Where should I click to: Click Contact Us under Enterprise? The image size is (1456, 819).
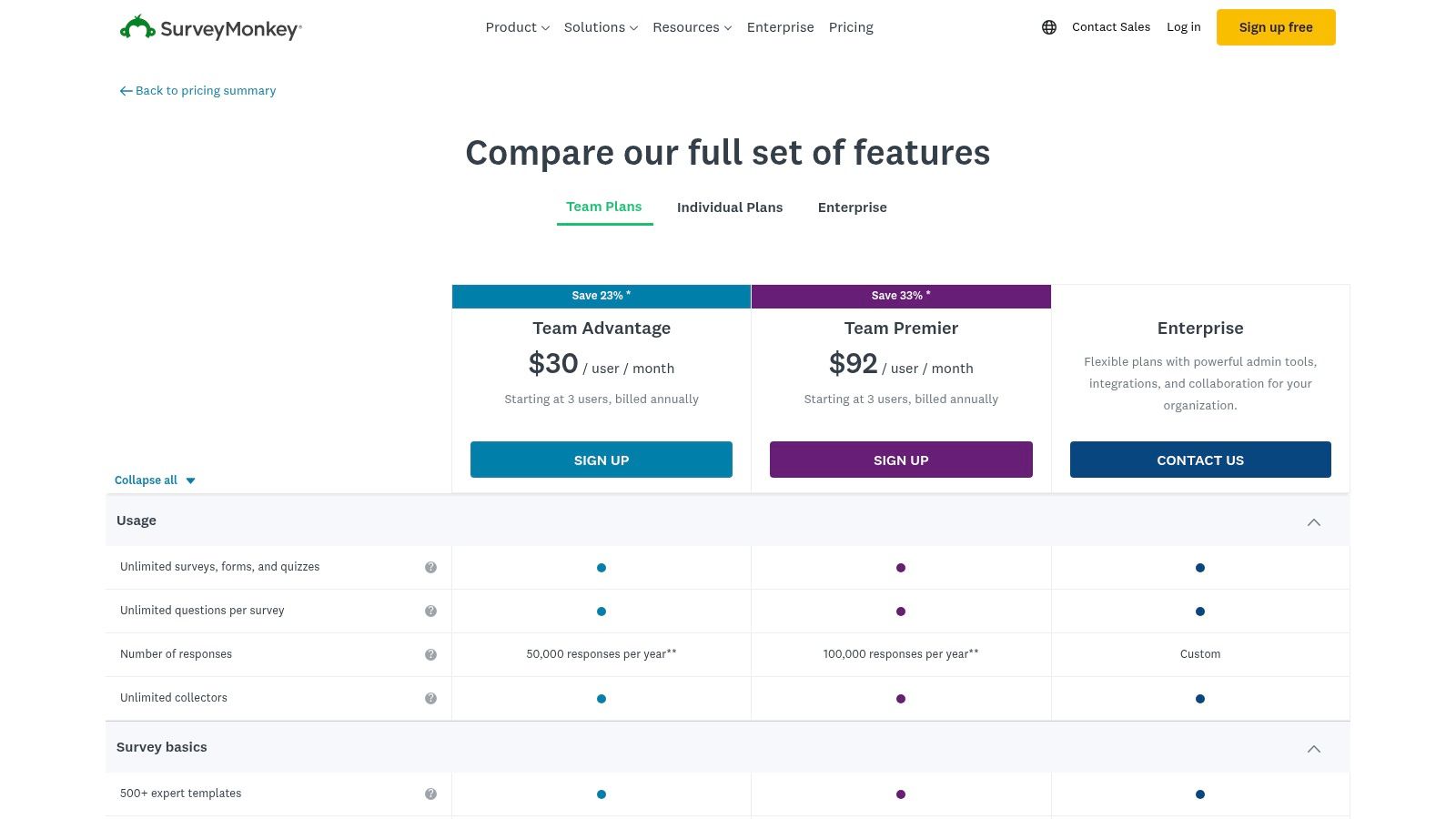pyautogui.click(x=1200, y=460)
